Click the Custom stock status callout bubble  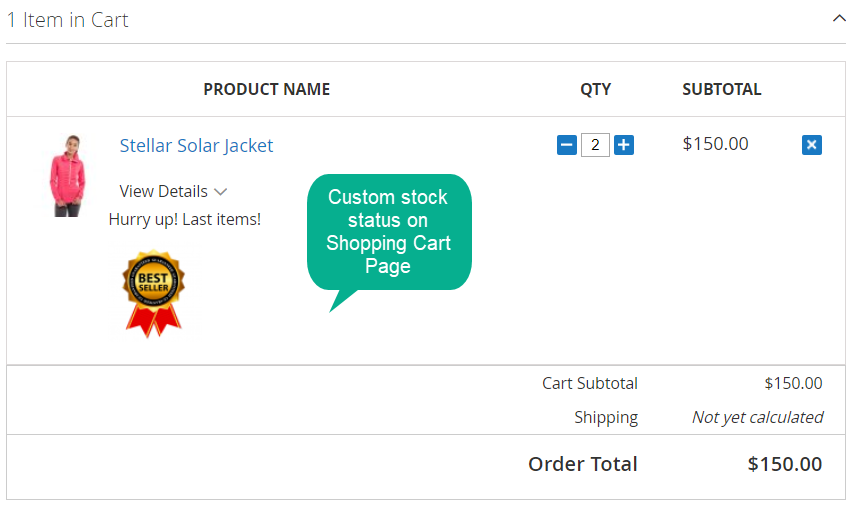click(x=389, y=232)
